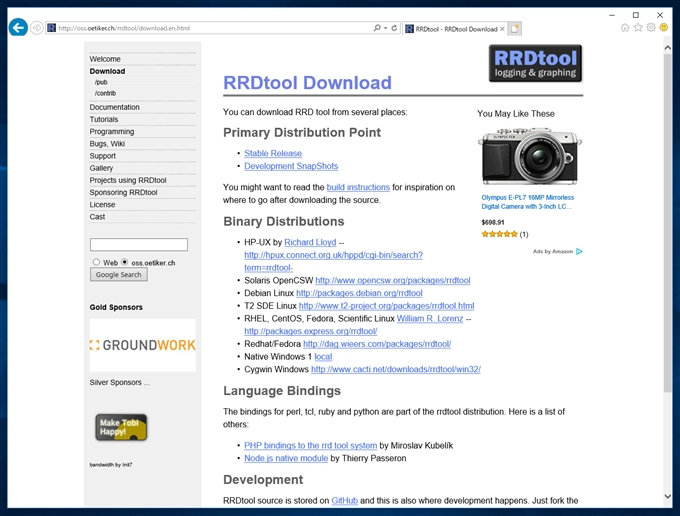Open William R. Lorenz link
680x516 pixels.
(430, 318)
